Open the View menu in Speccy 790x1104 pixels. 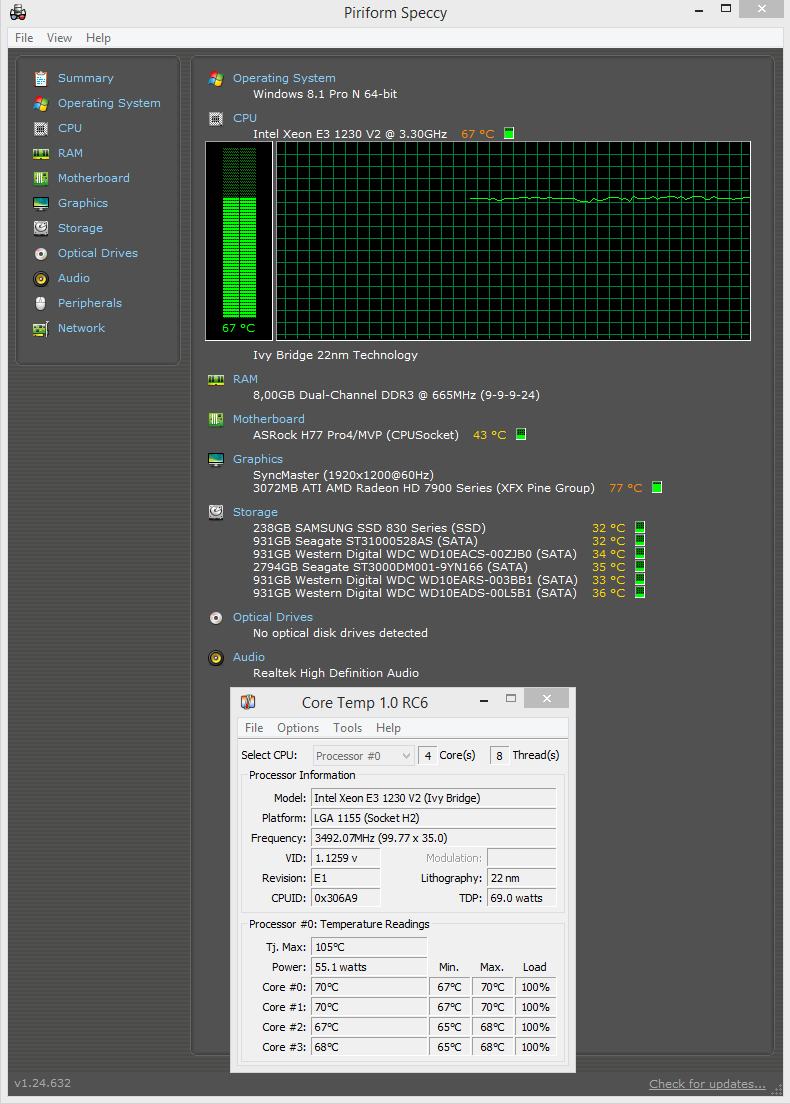pyautogui.click(x=59, y=38)
